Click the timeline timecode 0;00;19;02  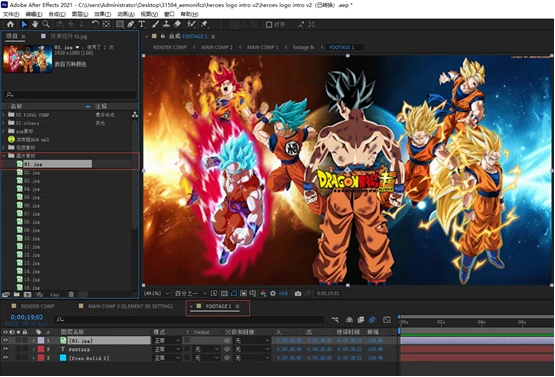(x=27, y=317)
